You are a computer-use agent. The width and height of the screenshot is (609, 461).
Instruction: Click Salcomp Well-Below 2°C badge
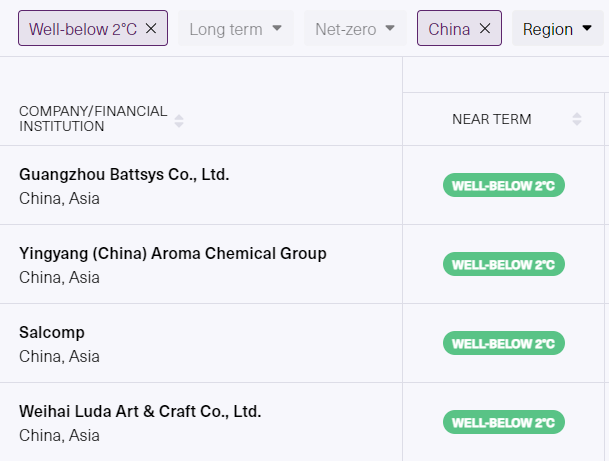coord(503,343)
